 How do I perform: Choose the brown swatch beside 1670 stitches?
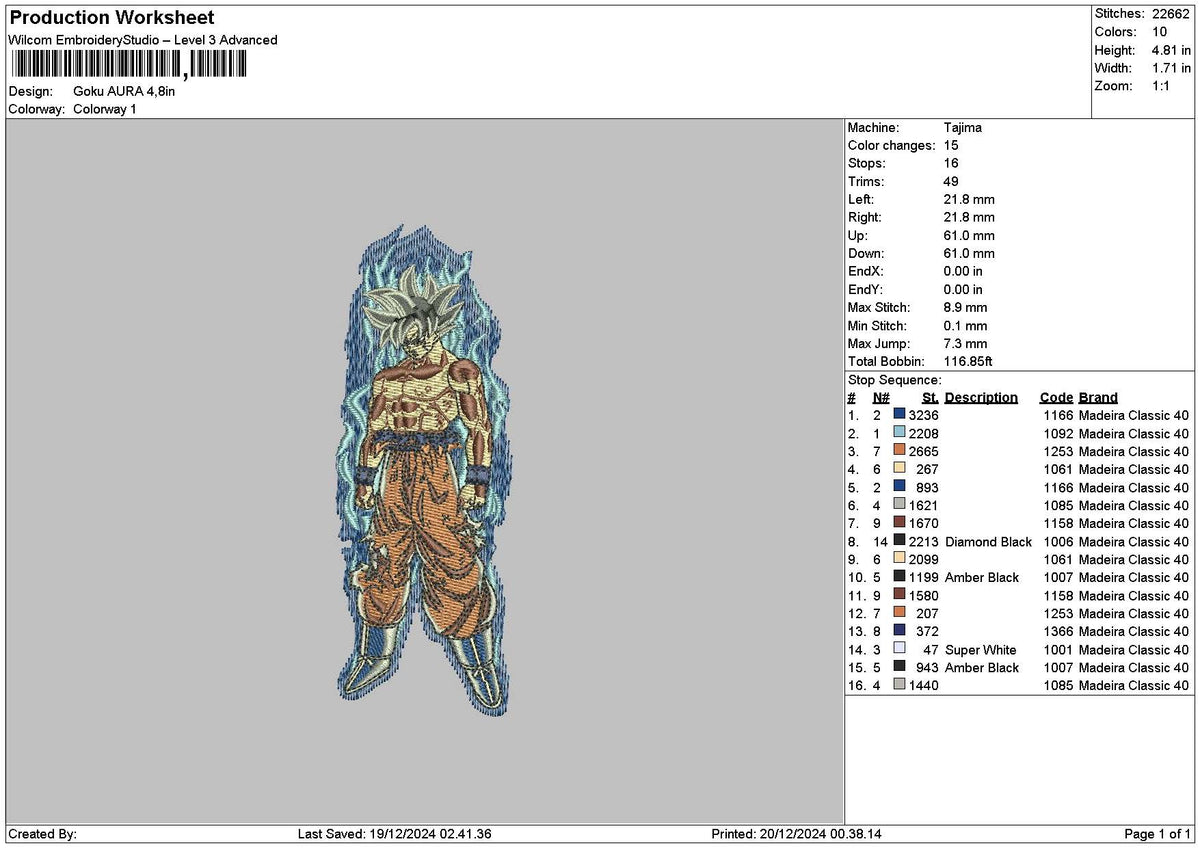point(899,522)
